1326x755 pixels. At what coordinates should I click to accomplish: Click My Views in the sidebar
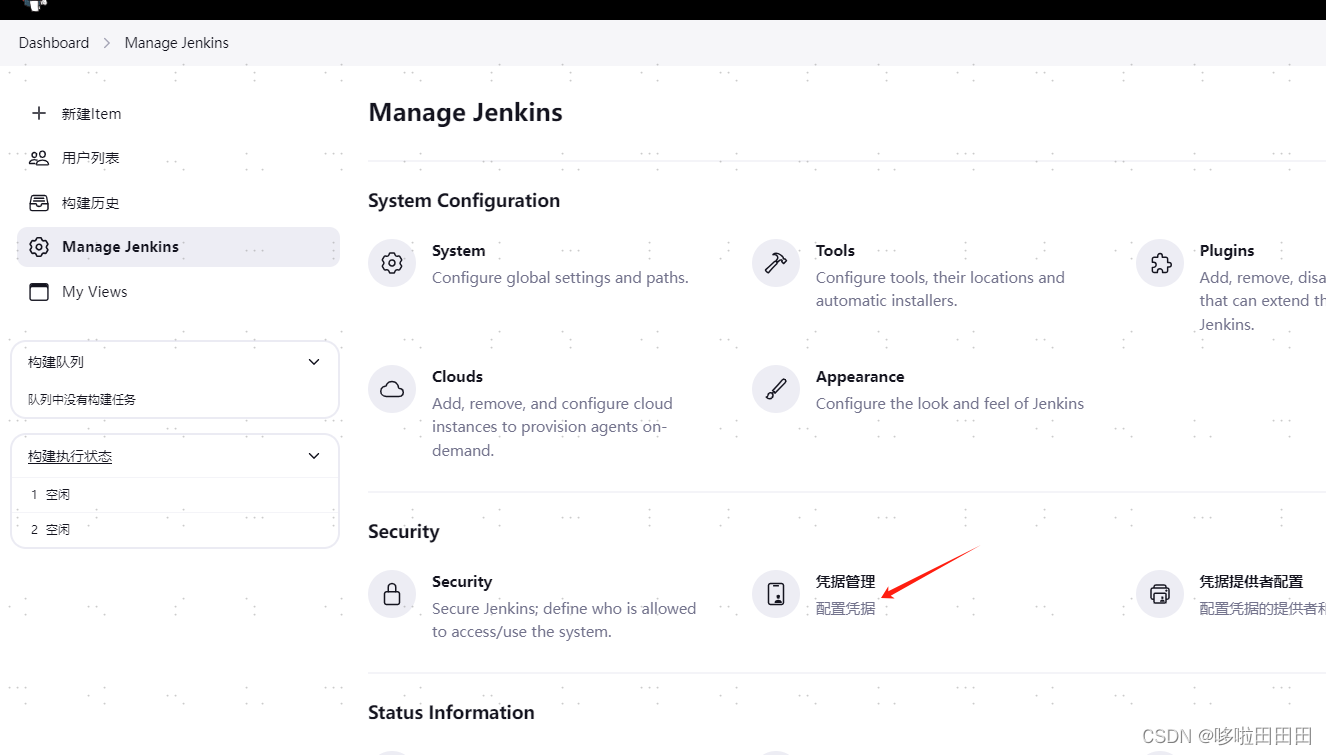coord(94,291)
